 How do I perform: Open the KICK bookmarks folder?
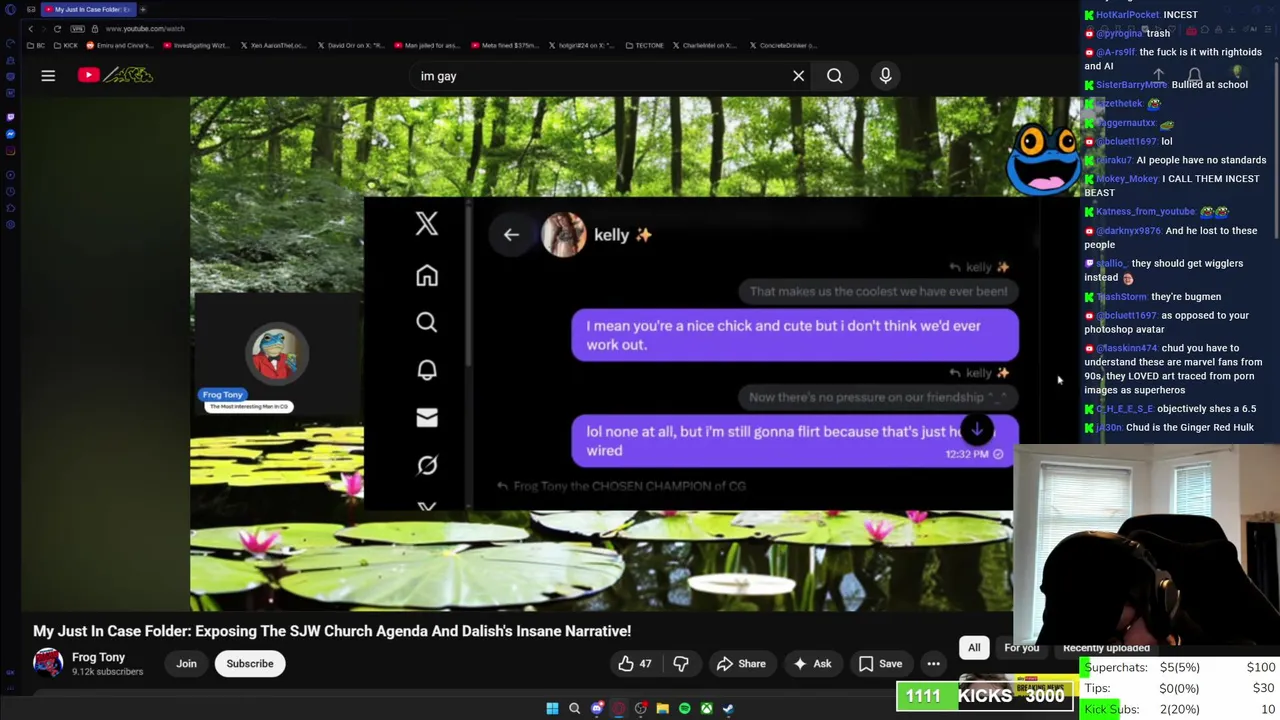67,45
